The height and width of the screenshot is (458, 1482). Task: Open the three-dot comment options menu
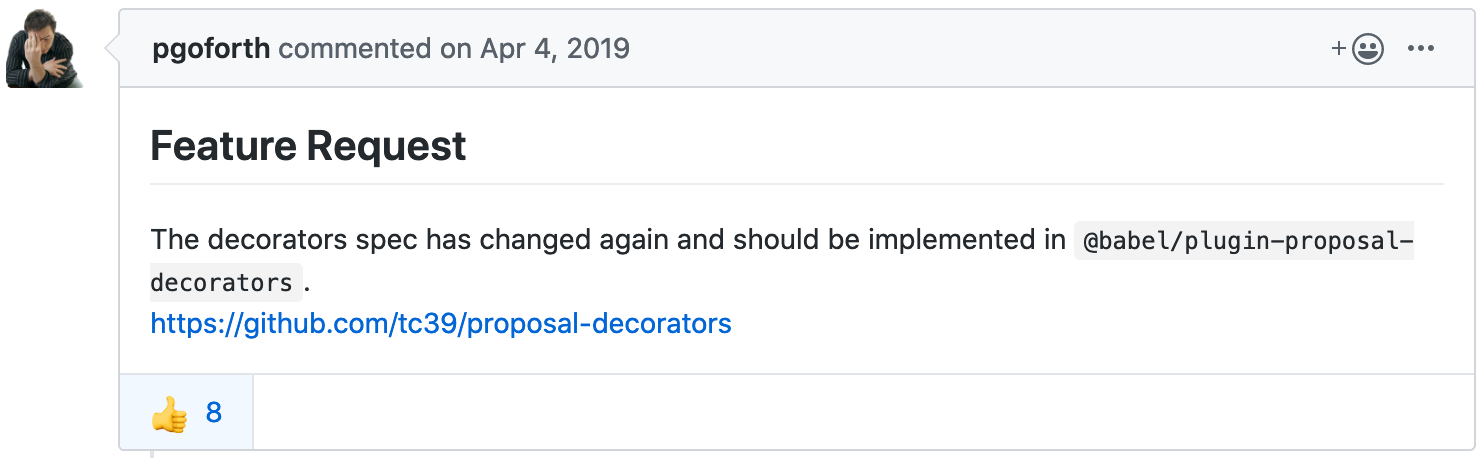pyautogui.click(x=1420, y=49)
